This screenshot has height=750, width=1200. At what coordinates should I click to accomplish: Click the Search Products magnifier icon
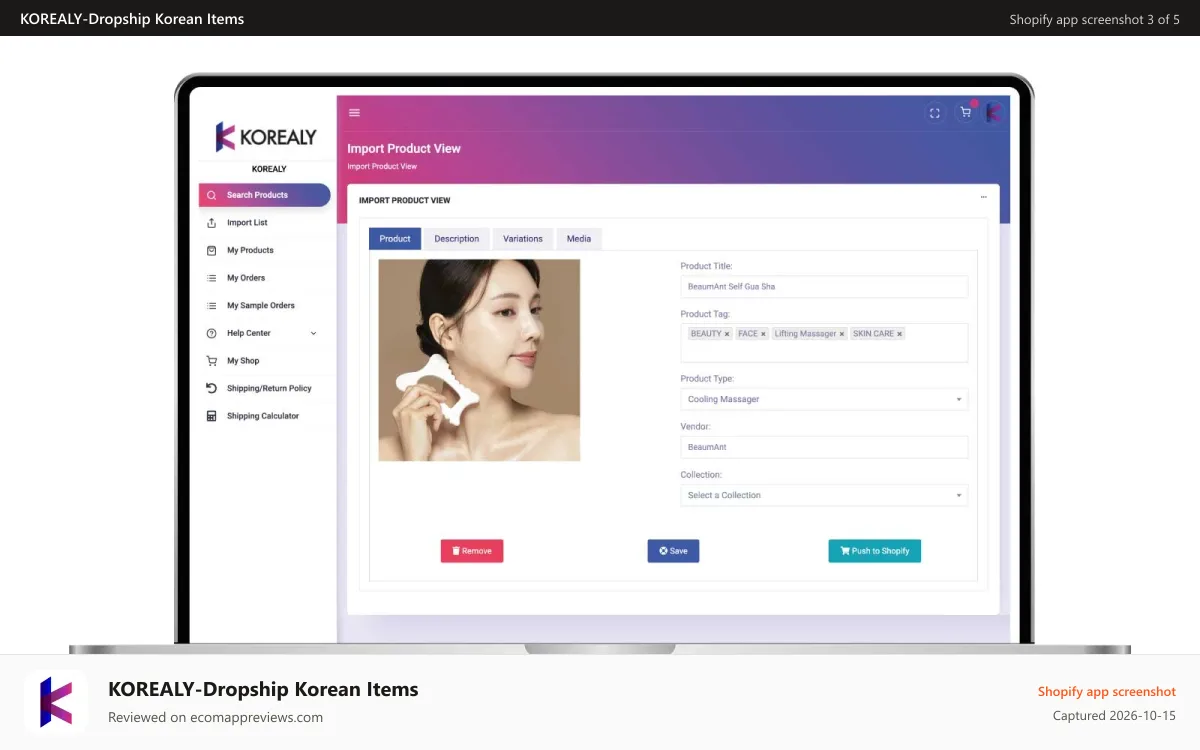click(x=211, y=195)
